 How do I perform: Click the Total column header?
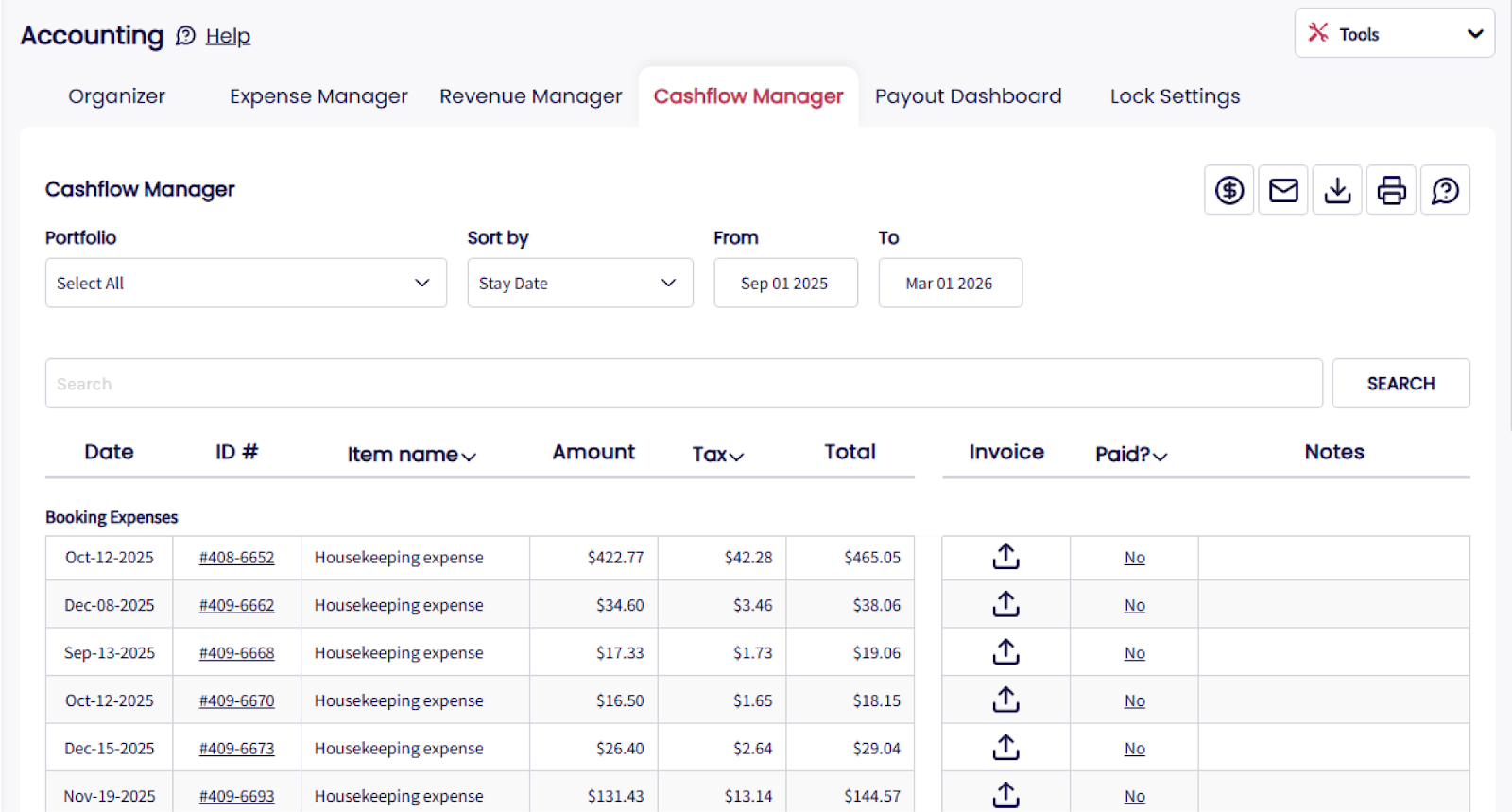[850, 452]
